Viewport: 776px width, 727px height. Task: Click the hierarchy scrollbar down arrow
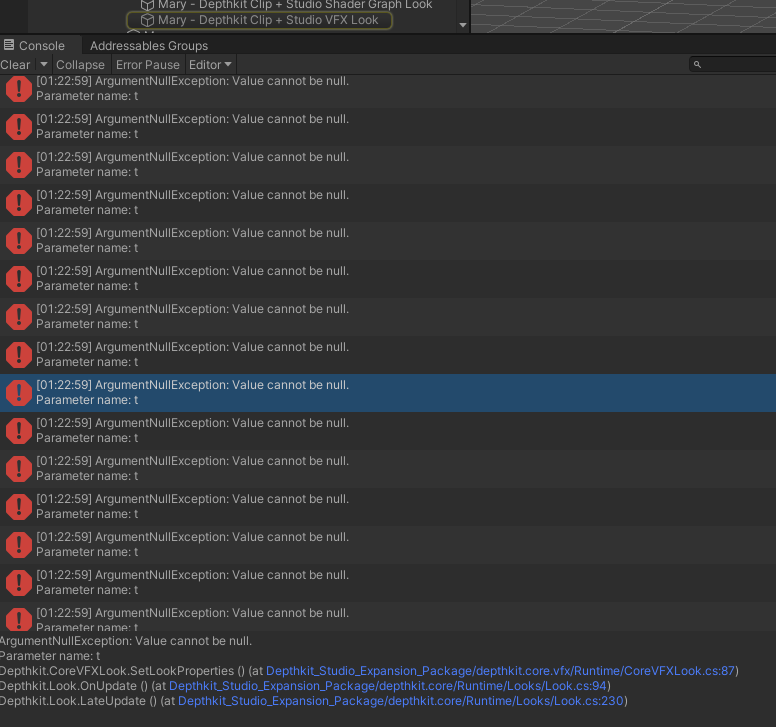(x=462, y=26)
